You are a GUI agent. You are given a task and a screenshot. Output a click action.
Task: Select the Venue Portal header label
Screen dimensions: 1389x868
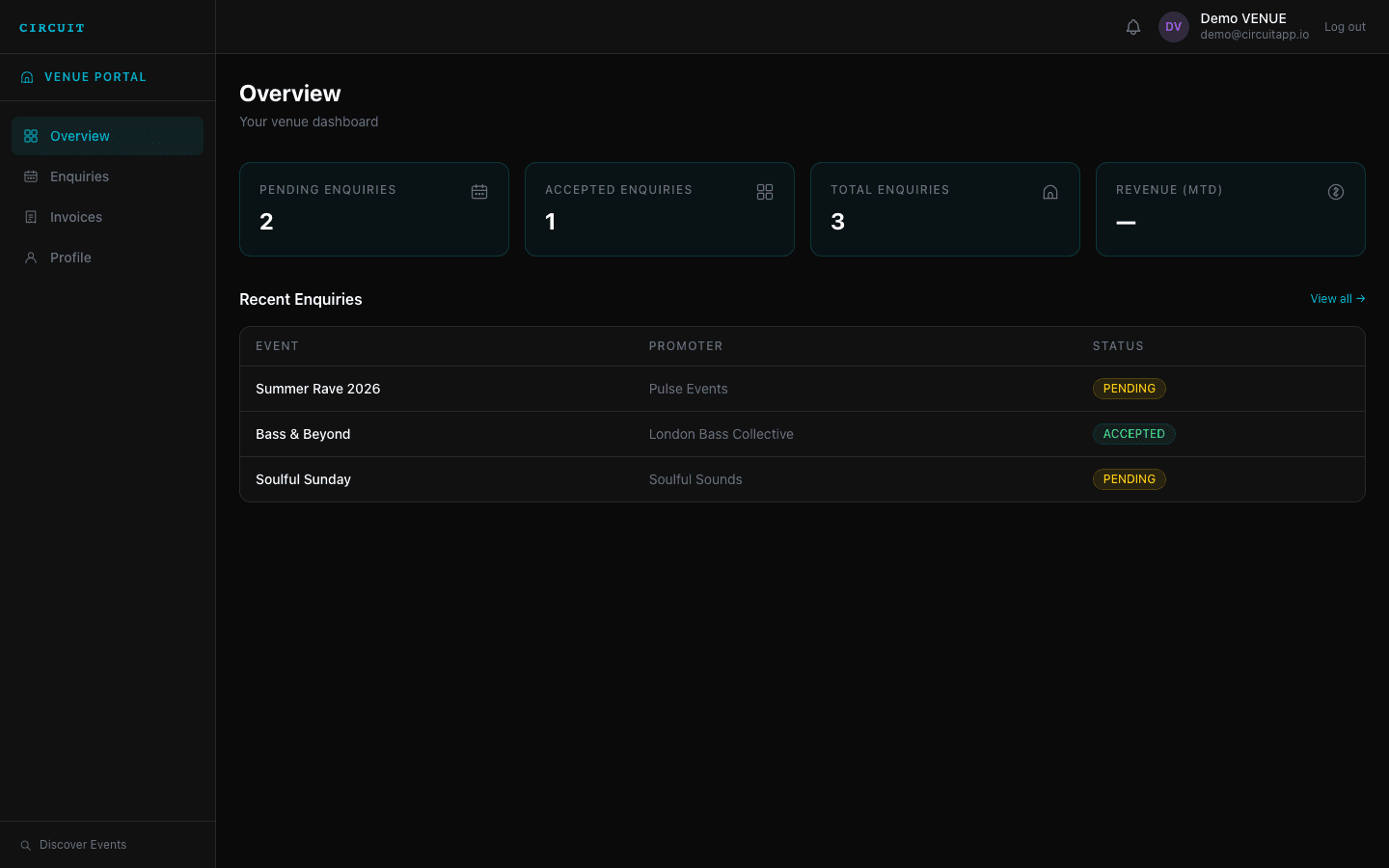[95, 77]
